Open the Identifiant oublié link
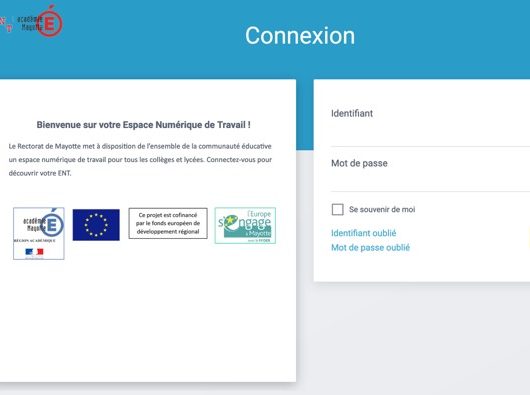This screenshot has width=530, height=395. click(363, 233)
